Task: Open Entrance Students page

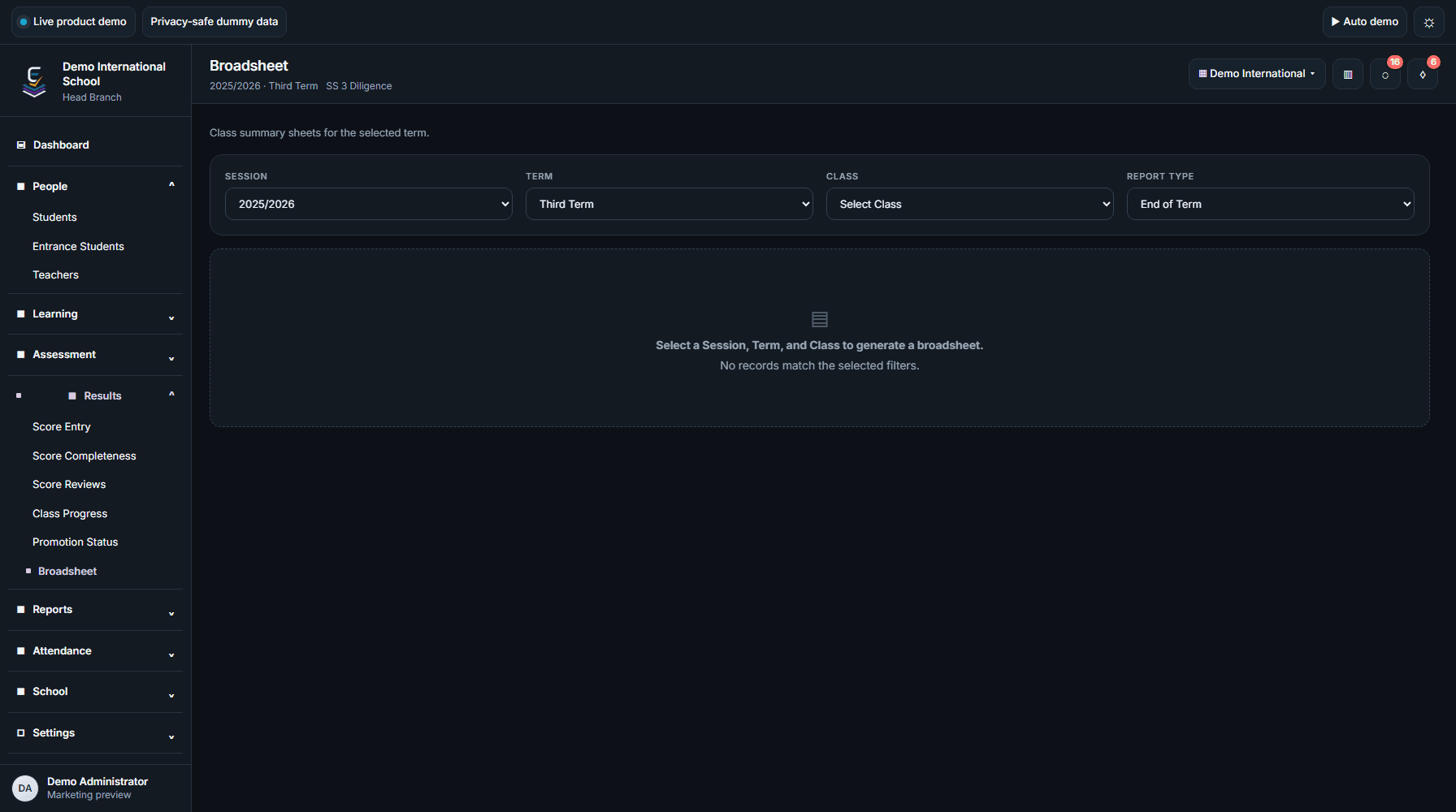Action: (78, 247)
